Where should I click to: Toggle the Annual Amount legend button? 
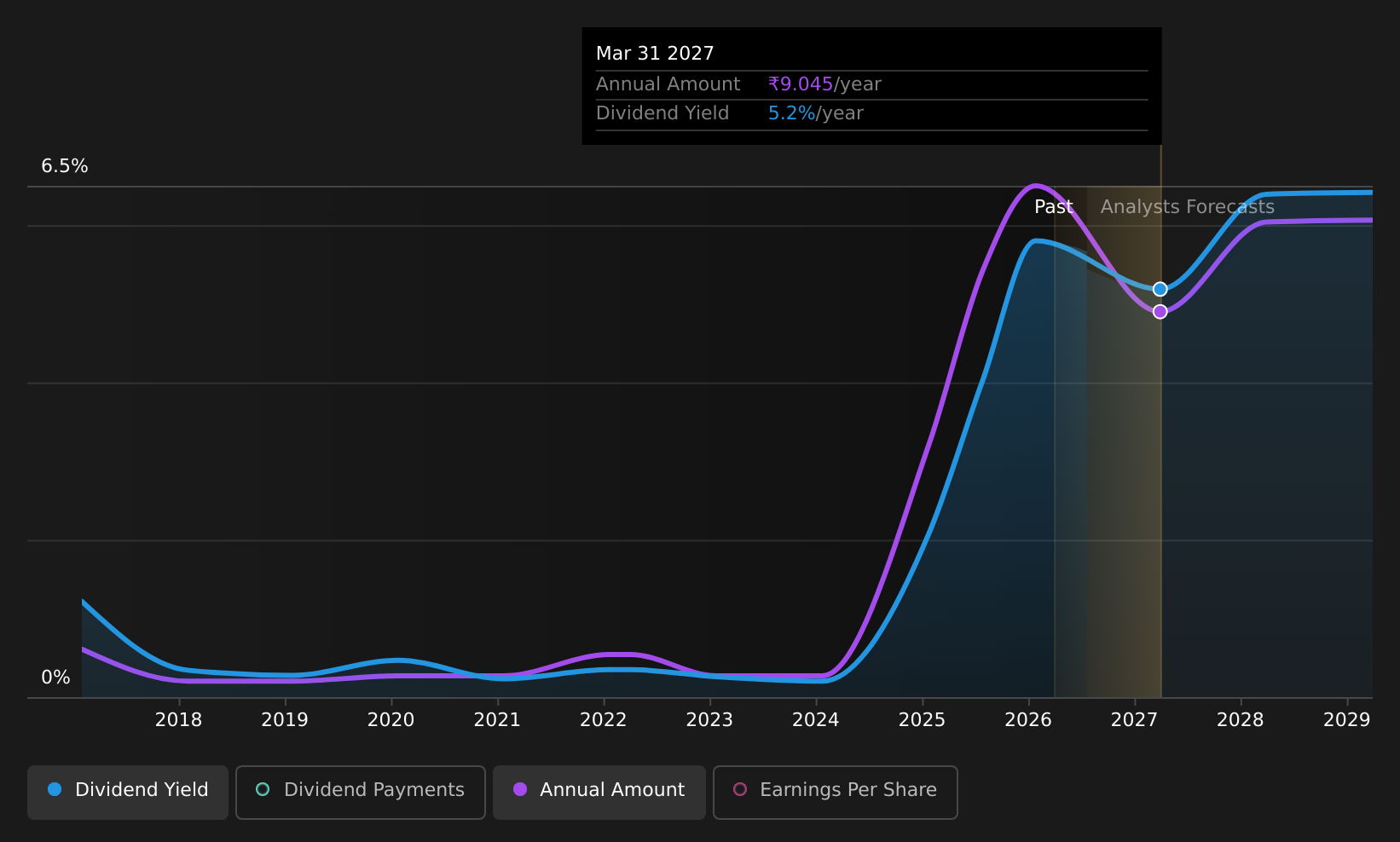[599, 792]
